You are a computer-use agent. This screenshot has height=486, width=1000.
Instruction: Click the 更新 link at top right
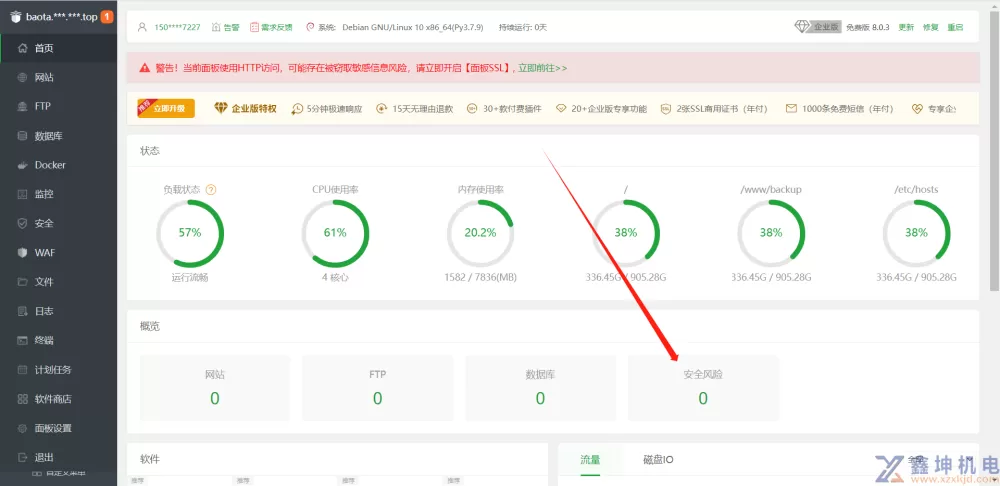click(x=906, y=27)
